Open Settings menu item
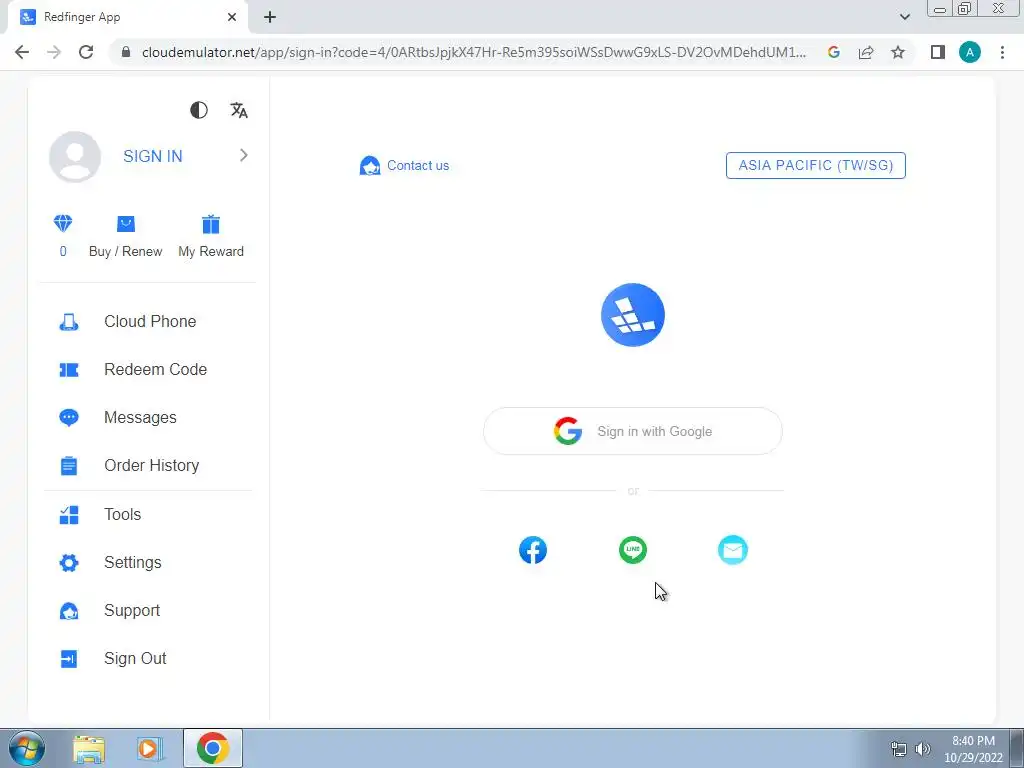Image resolution: width=1024 pixels, height=768 pixels. pos(133,562)
